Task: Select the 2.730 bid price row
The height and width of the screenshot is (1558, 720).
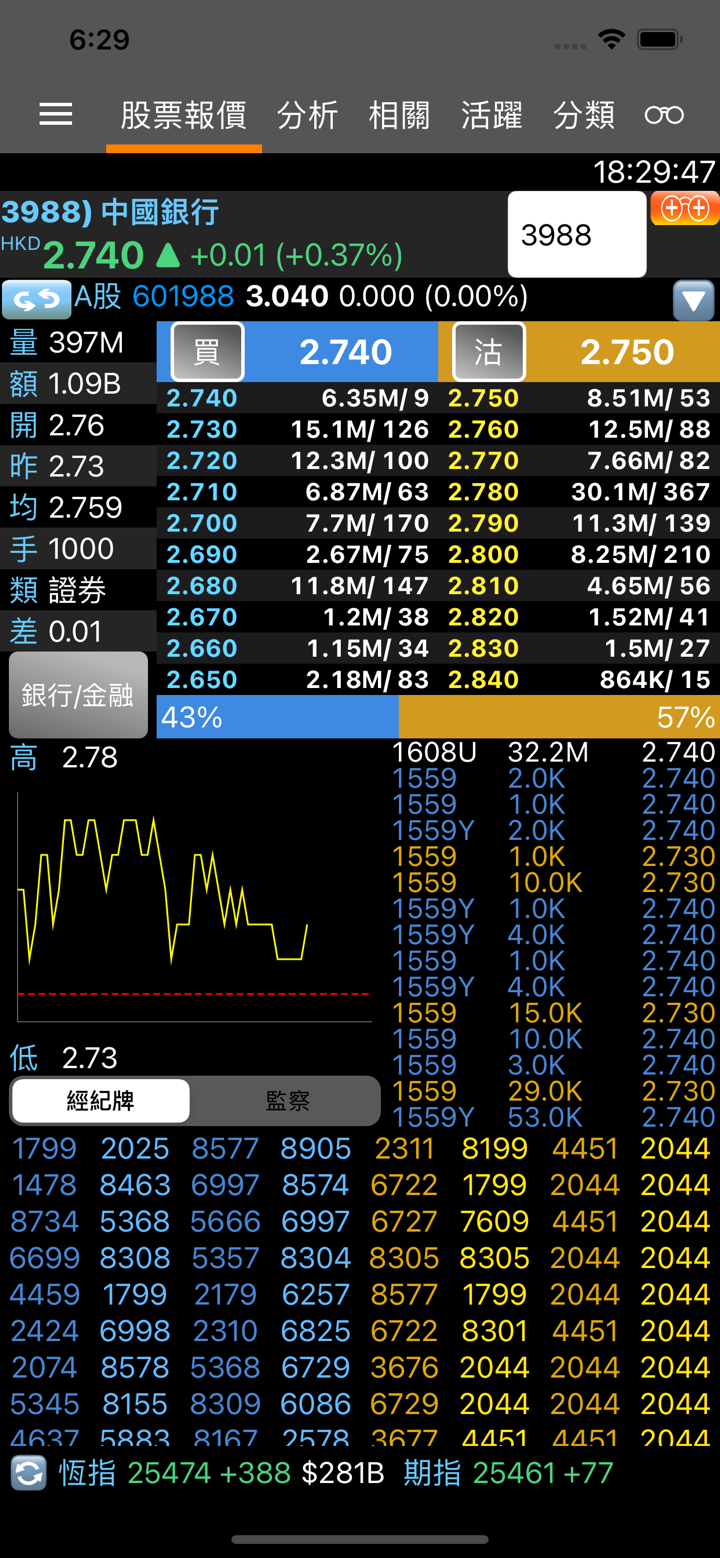Action: coord(297,429)
